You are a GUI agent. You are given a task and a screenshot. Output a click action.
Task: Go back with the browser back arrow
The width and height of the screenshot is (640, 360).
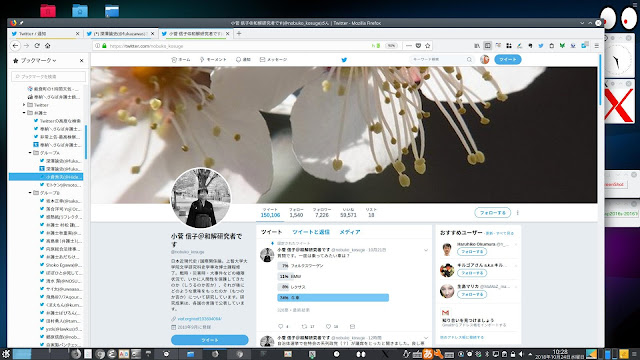coord(16,46)
